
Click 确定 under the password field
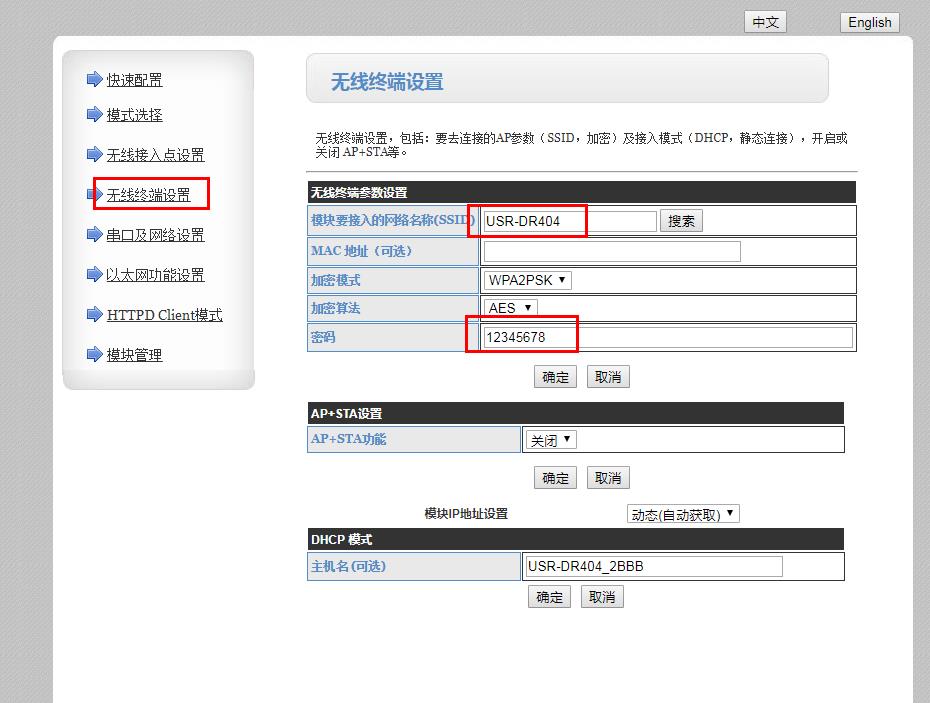coord(555,377)
